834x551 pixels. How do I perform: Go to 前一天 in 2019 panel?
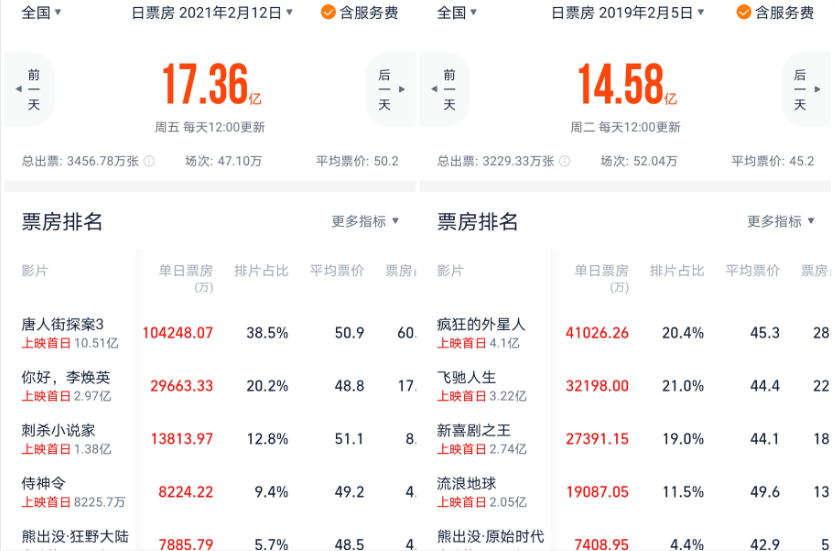[445, 89]
